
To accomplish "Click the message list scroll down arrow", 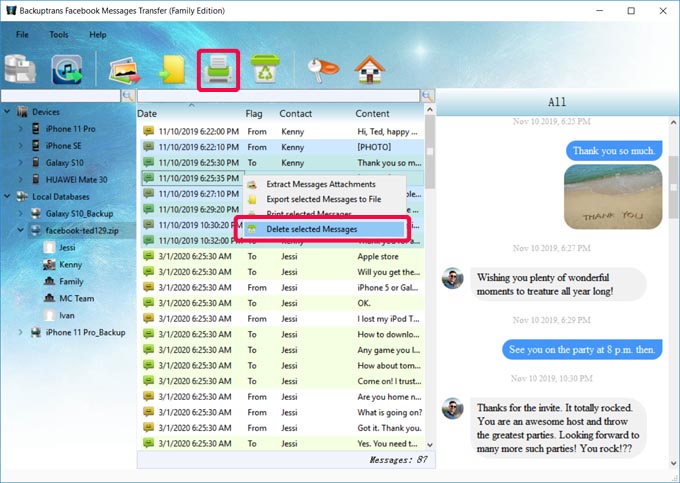I will [430, 445].
